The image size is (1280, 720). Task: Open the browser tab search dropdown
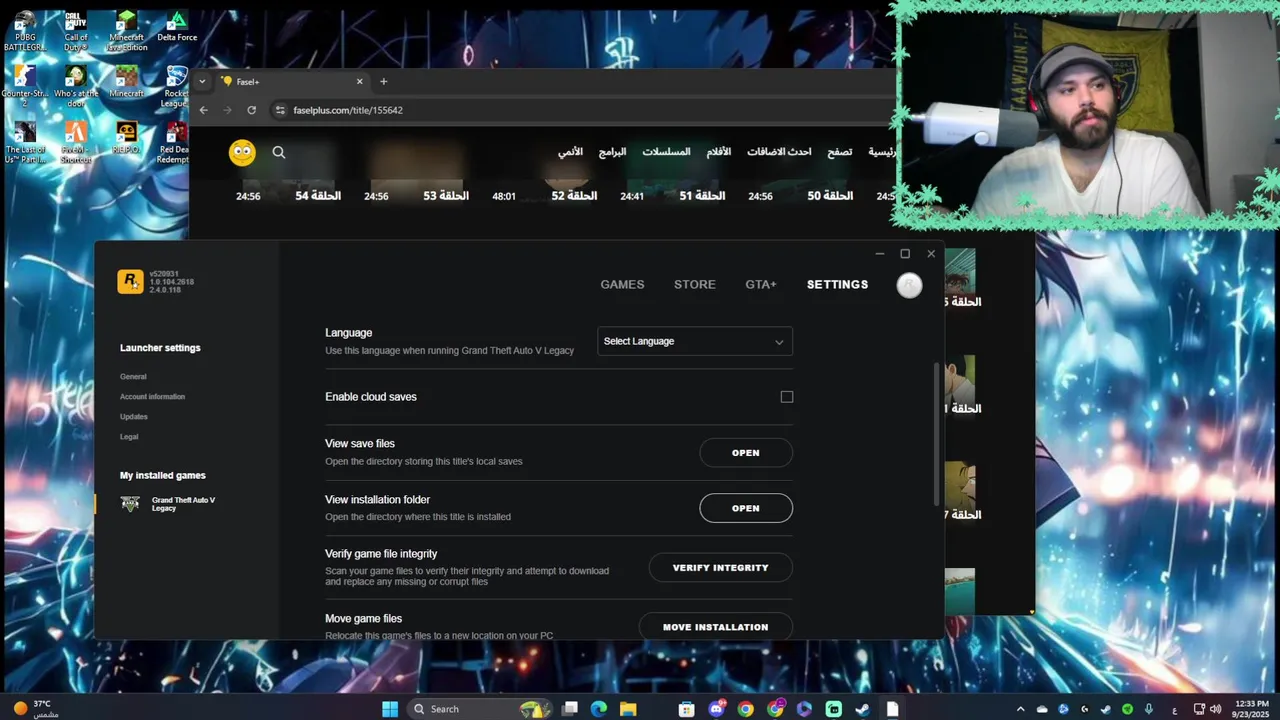coord(202,81)
